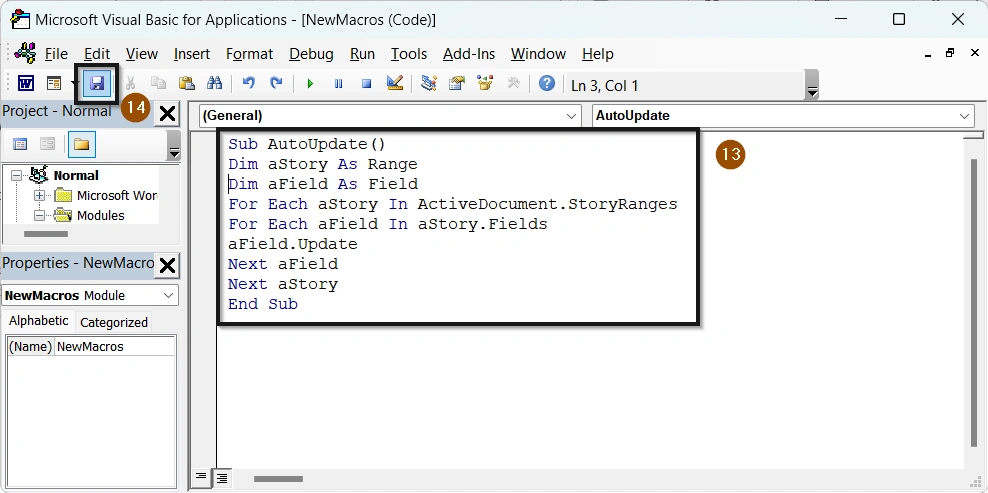Click the Copy icon in toolbar
The width and height of the screenshot is (988, 493).
pyautogui.click(x=158, y=83)
